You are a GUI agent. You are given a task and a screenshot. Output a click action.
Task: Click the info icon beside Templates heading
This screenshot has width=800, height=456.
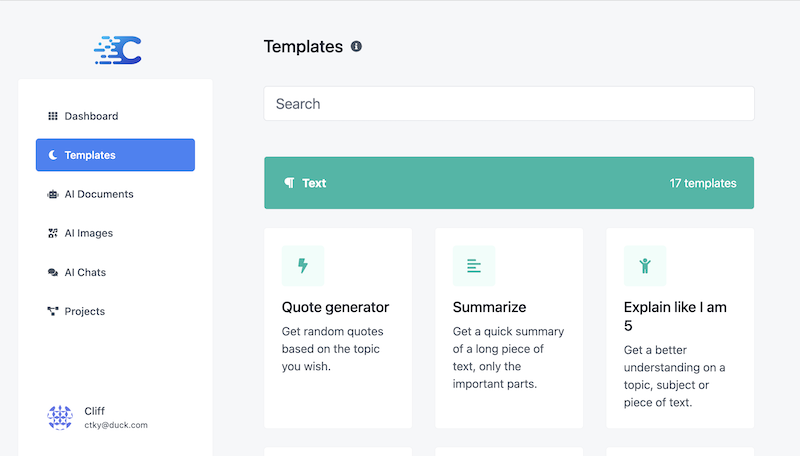tap(356, 46)
